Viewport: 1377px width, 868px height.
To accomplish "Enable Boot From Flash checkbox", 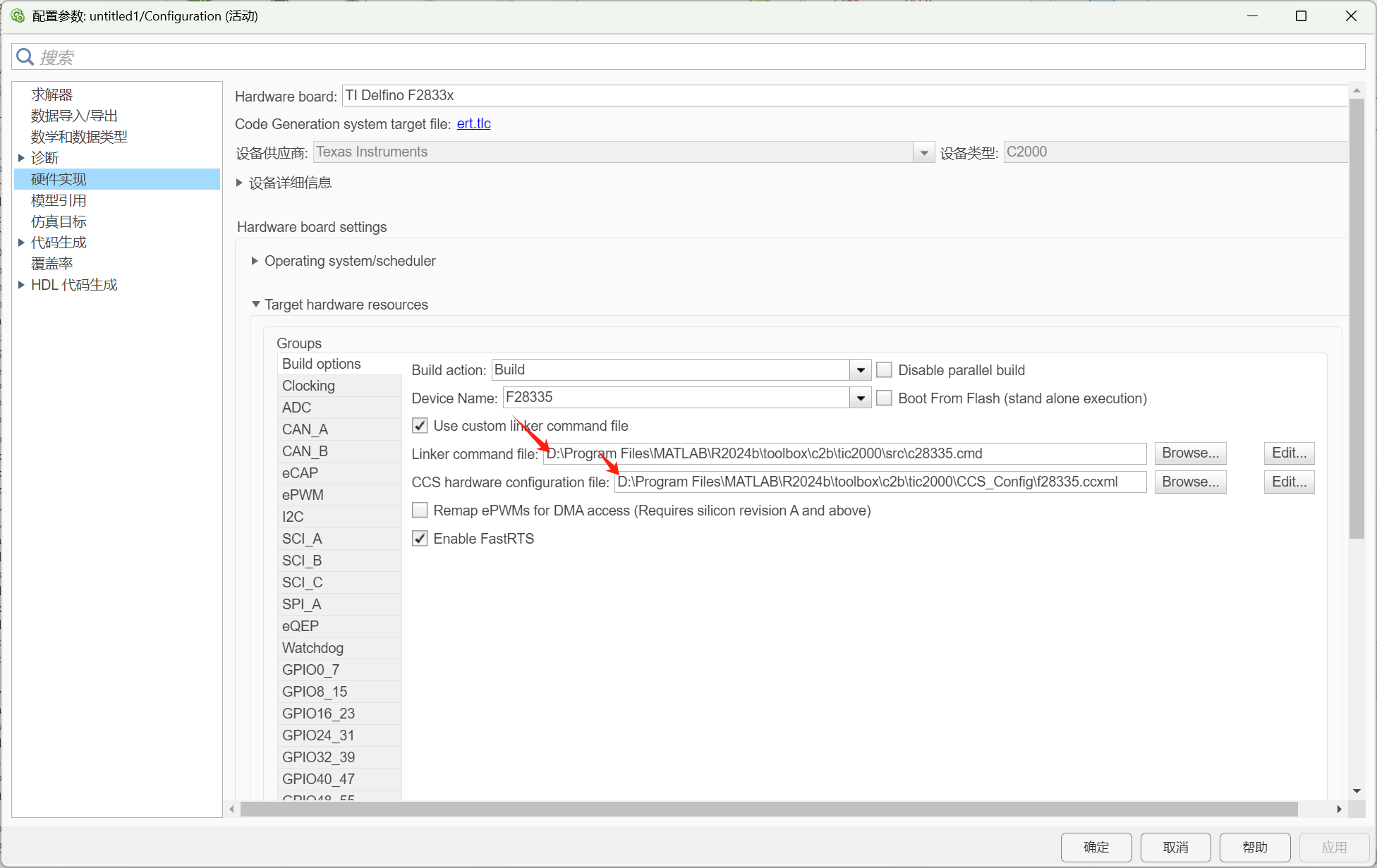I will (884, 398).
